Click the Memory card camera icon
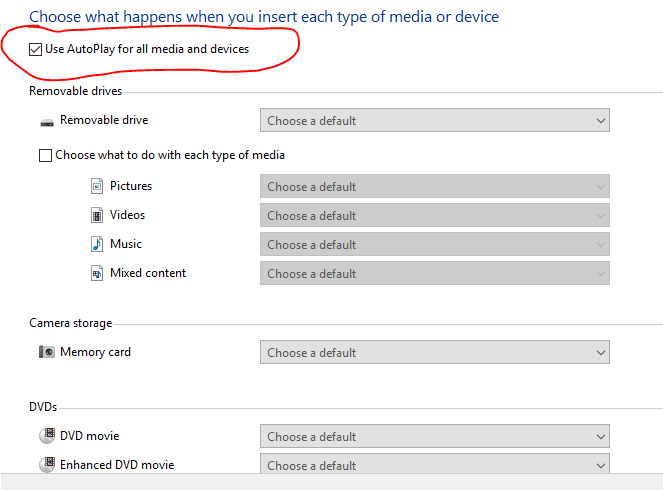 [x=47, y=352]
